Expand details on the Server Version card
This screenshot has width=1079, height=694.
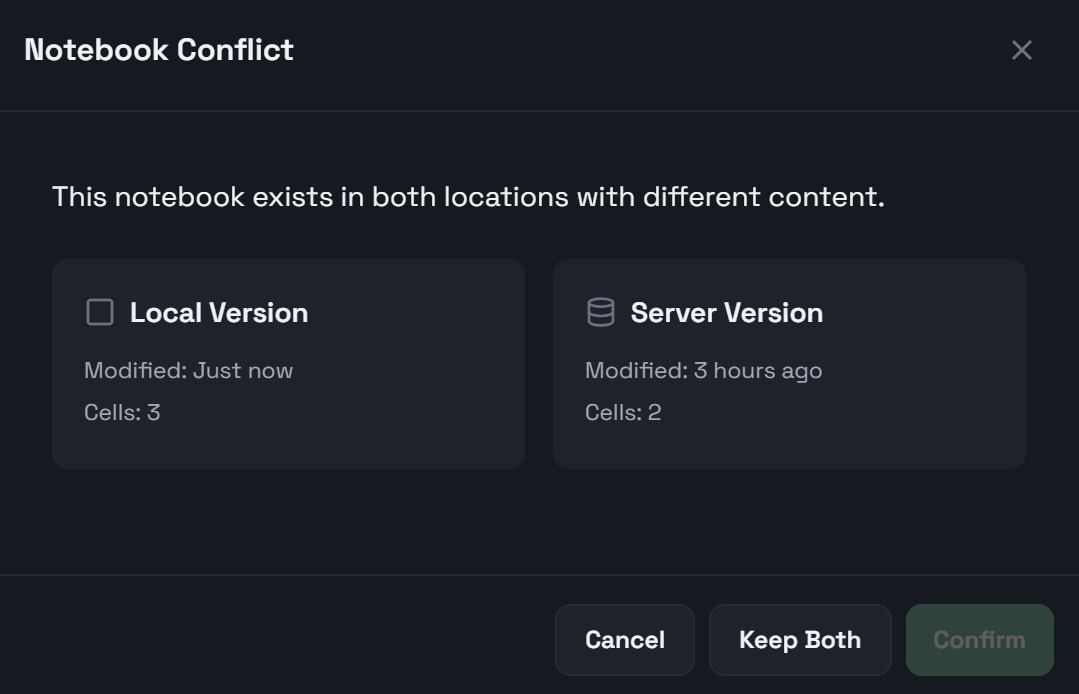[789, 363]
